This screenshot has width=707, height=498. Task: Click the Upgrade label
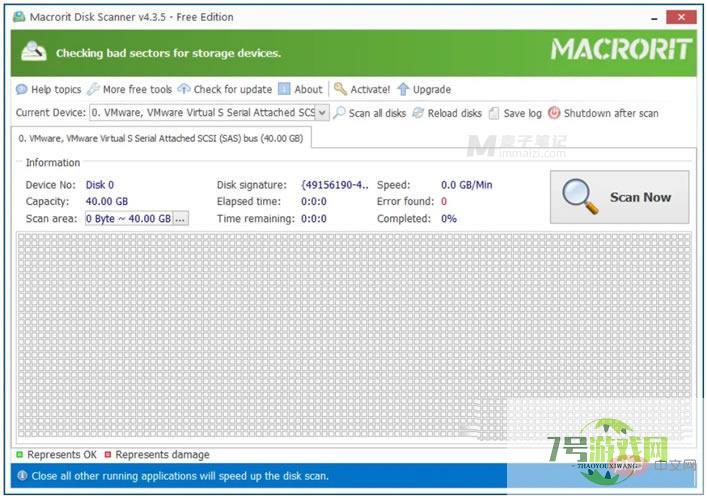(432, 90)
